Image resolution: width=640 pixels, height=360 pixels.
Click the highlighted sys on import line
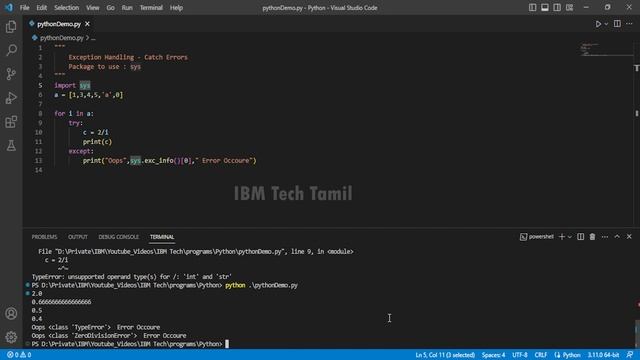click(84, 85)
